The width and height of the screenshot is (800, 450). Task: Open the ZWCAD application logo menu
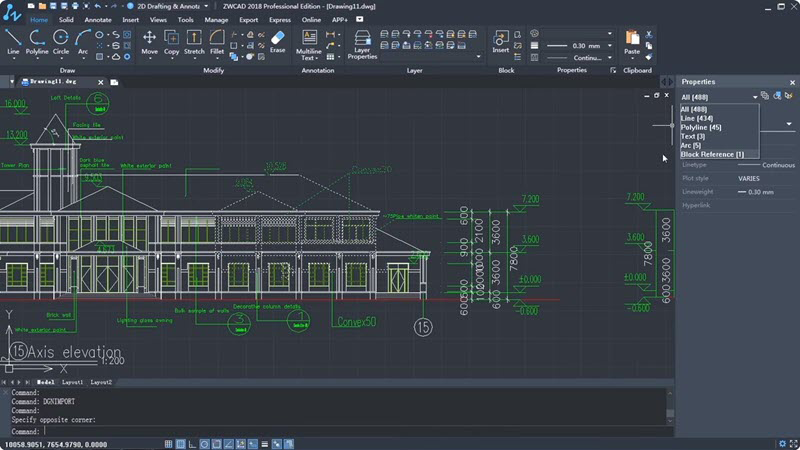coord(12,13)
